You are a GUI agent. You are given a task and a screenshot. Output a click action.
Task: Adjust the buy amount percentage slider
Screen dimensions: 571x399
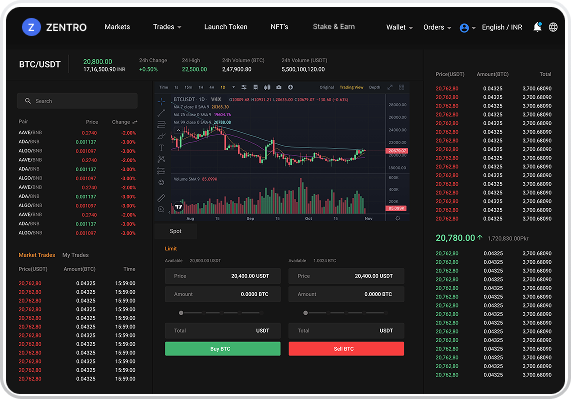[220, 313]
